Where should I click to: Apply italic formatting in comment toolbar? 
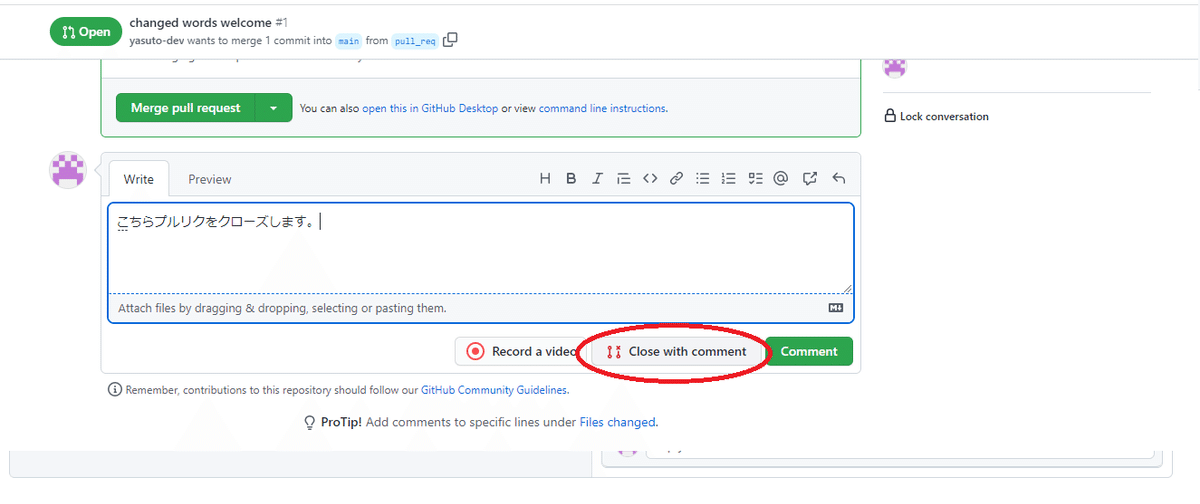[x=597, y=179]
